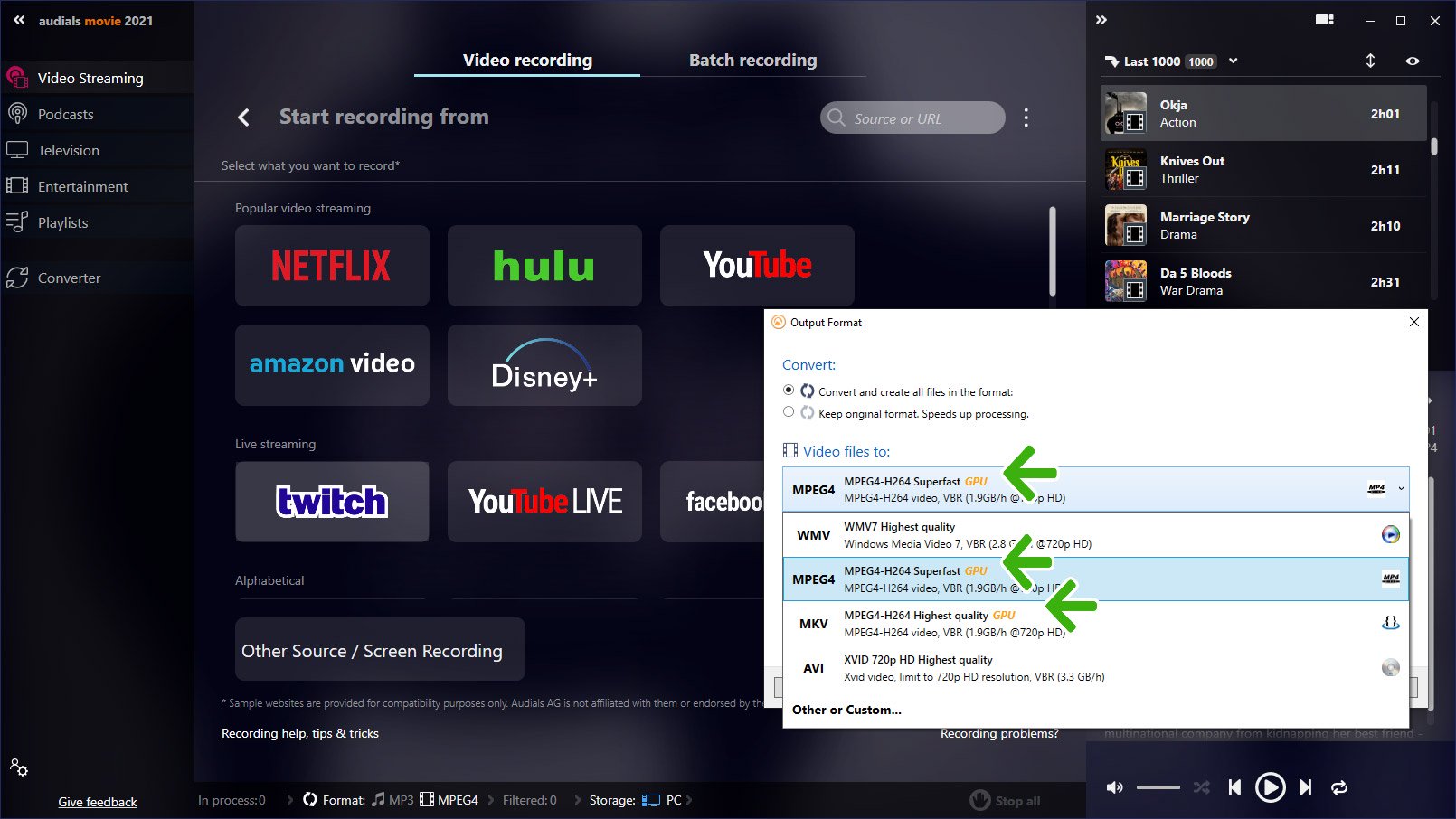Viewport: 1456px width, 819px height.
Task: Mute the player volume speaker icon
Action: point(1115,787)
